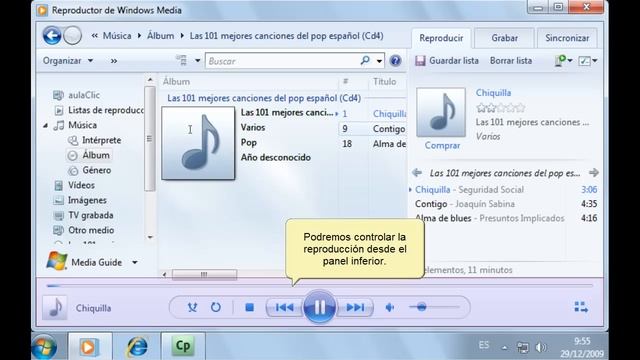Open the search options dropdown arrow
The height and width of the screenshot is (360, 640).
(x=379, y=61)
